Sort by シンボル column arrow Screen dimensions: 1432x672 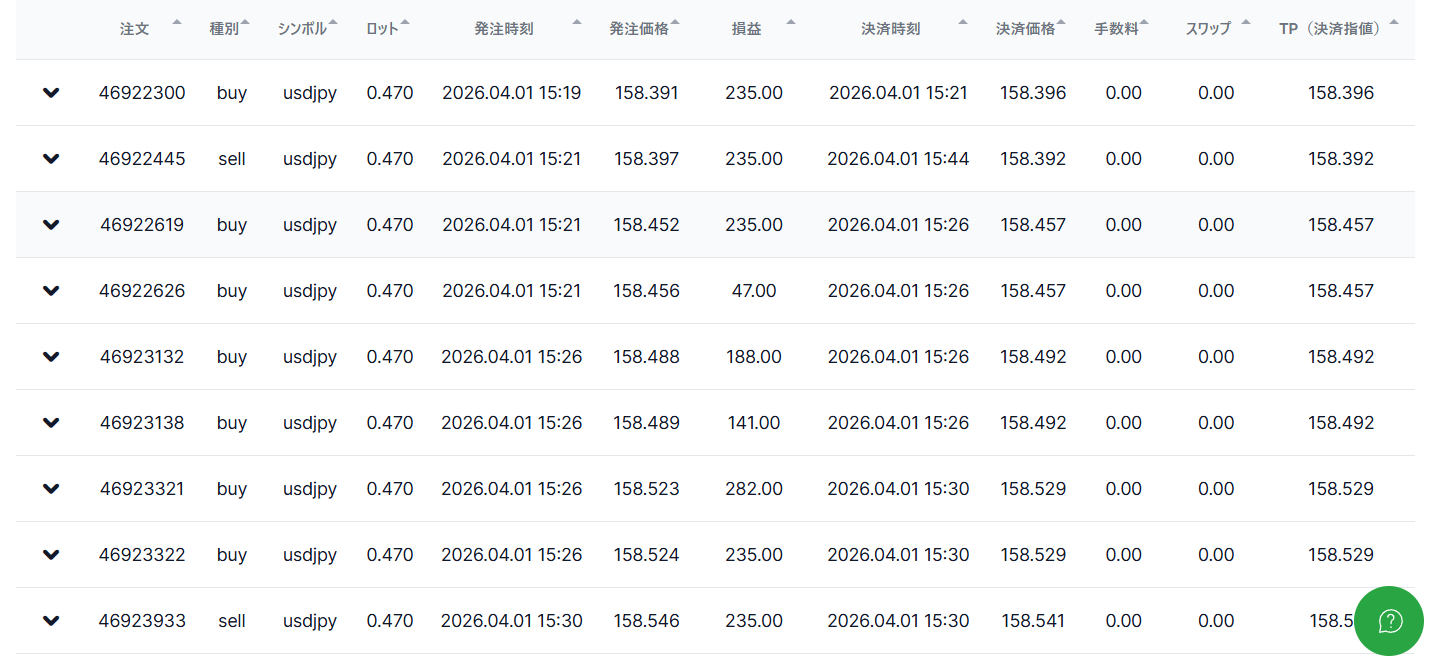333,22
